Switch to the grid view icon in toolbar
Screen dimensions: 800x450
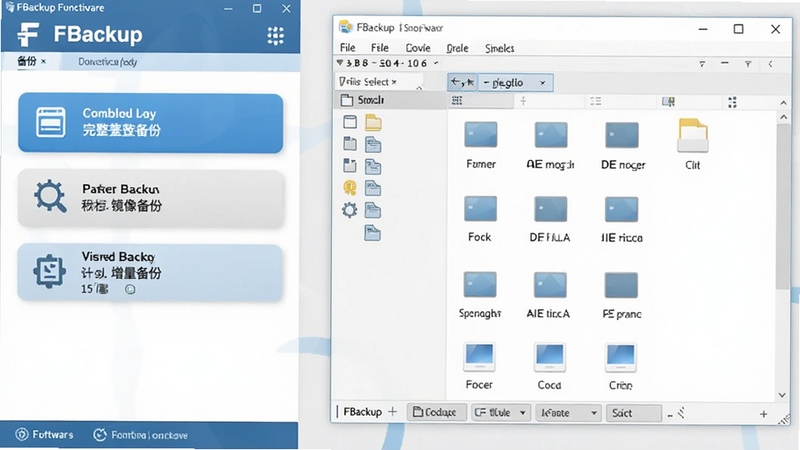tap(457, 101)
